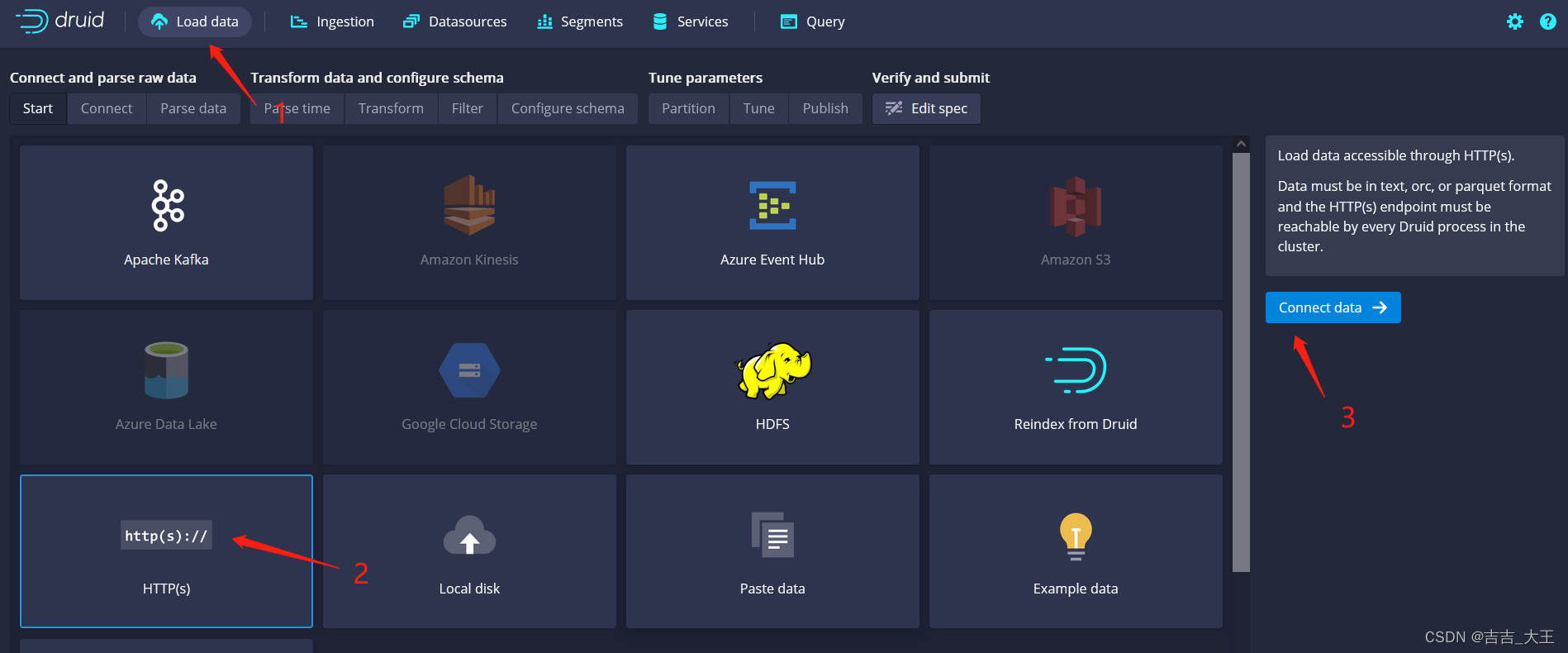Image resolution: width=1568 pixels, height=653 pixels.
Task: Switch to the Transform step
Action: click(391, 108)
